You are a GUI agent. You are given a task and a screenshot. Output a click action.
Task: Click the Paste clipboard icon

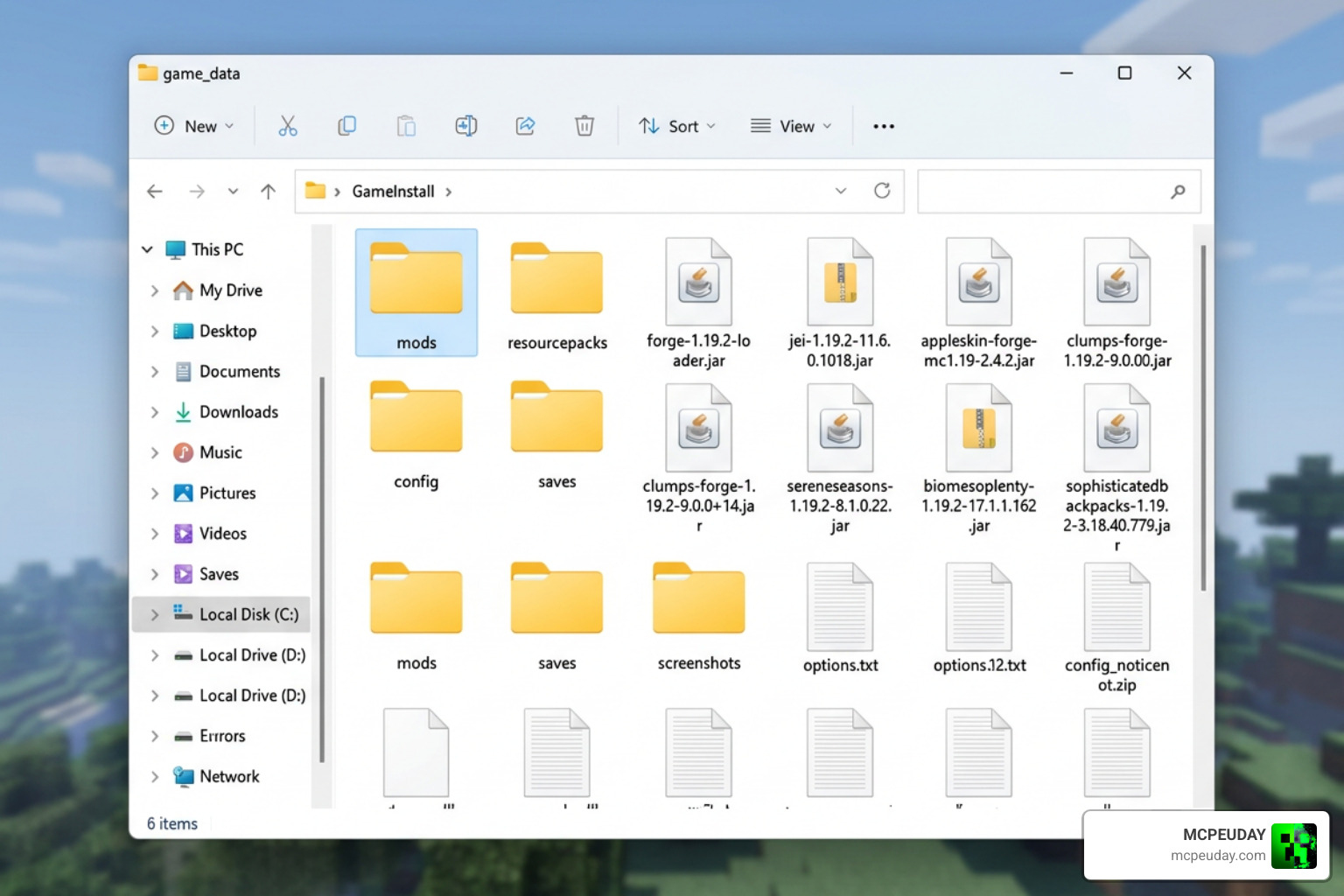coord(406,126)
